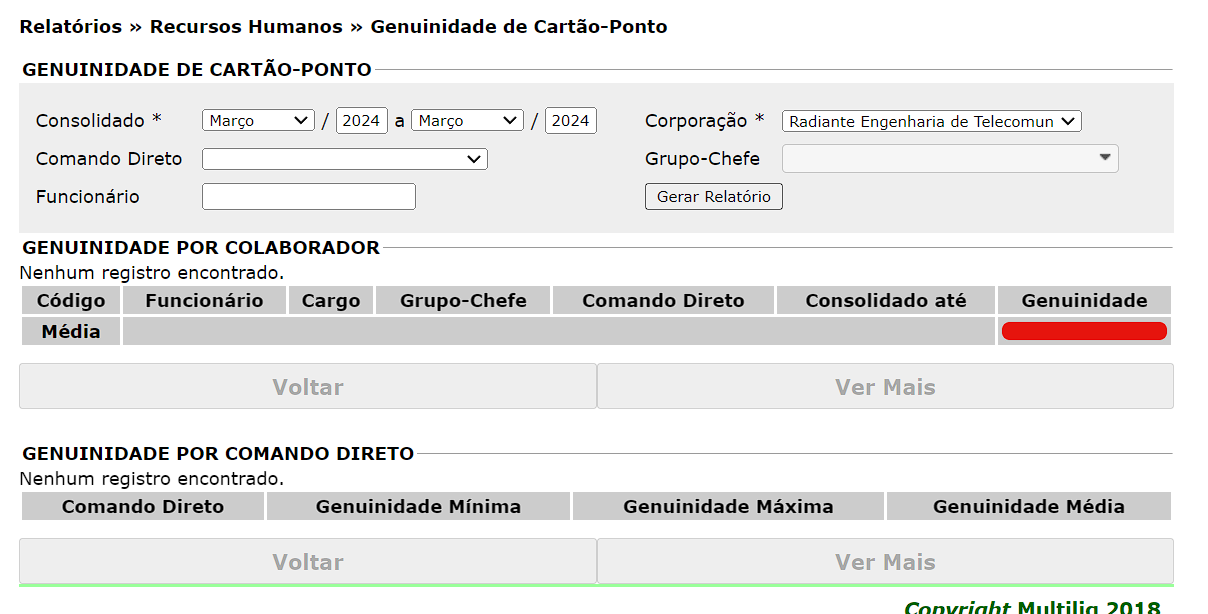Focus the Funcionário text field
The height and width of the screenshot is (614, 1208).
pyautogui.click(x=308, y=197)
